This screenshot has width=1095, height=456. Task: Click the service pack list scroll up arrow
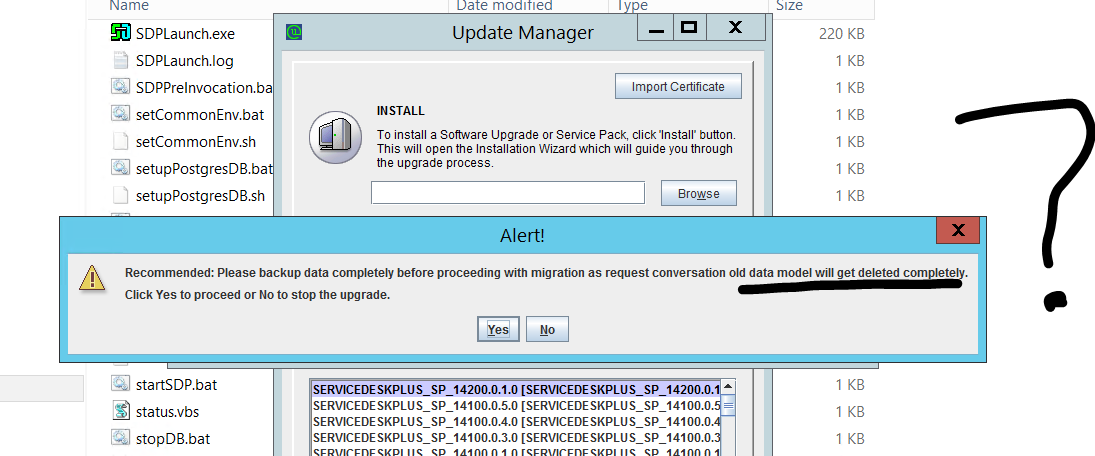[728, 387]
